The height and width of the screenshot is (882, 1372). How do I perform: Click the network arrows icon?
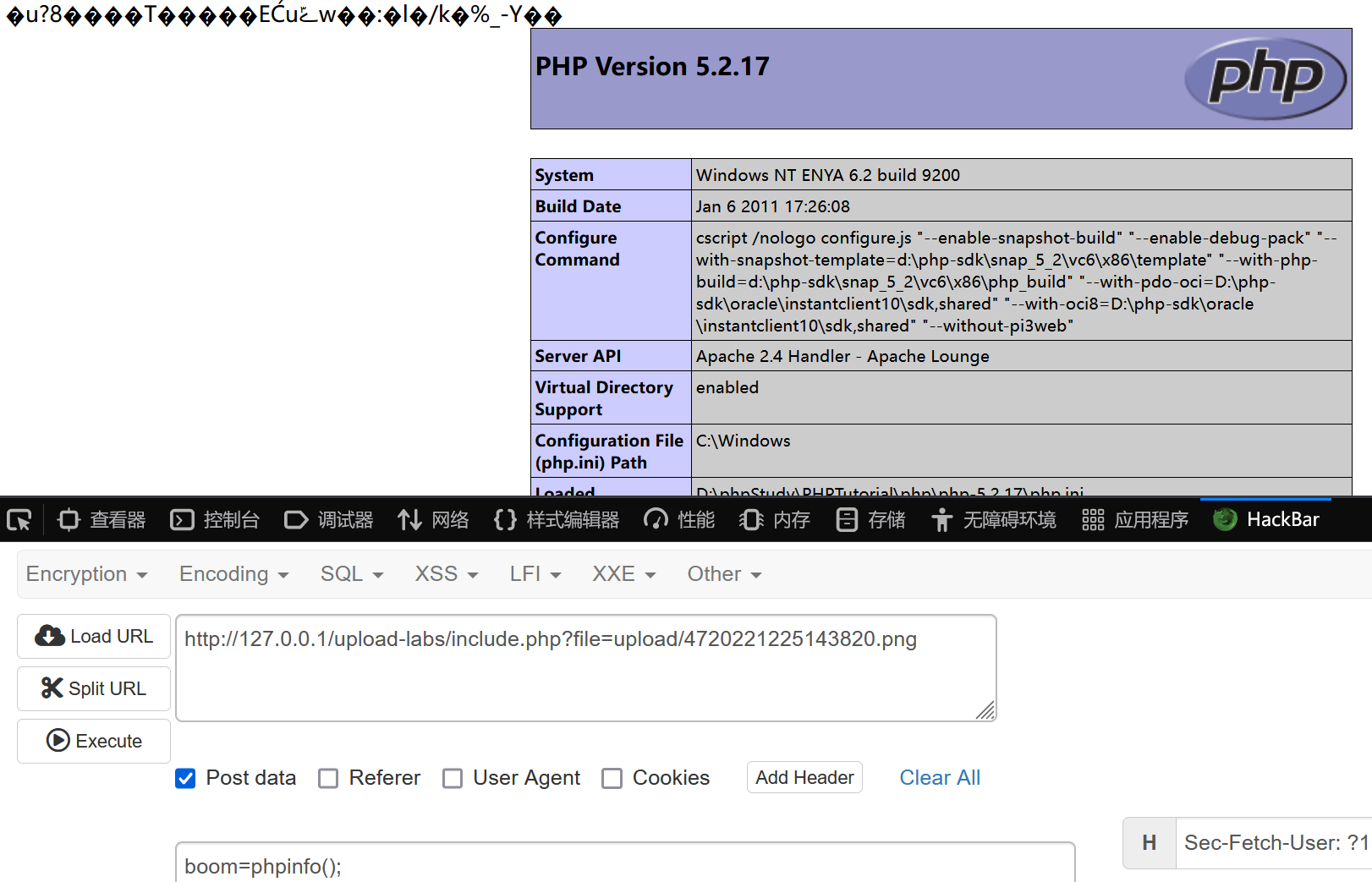coord(409,519)
